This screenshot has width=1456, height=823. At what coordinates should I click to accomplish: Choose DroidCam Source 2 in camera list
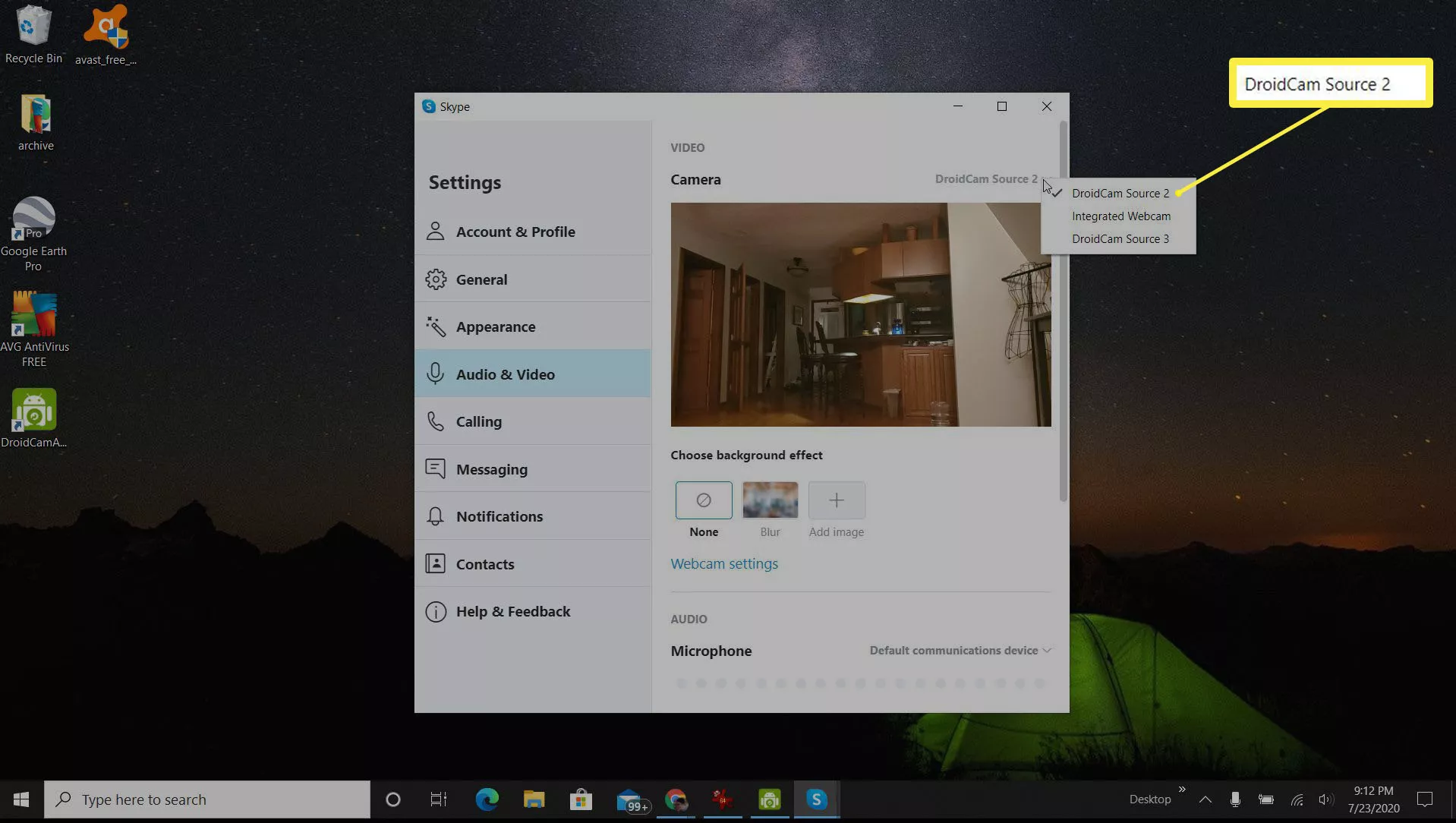[x=1118, y=193]
